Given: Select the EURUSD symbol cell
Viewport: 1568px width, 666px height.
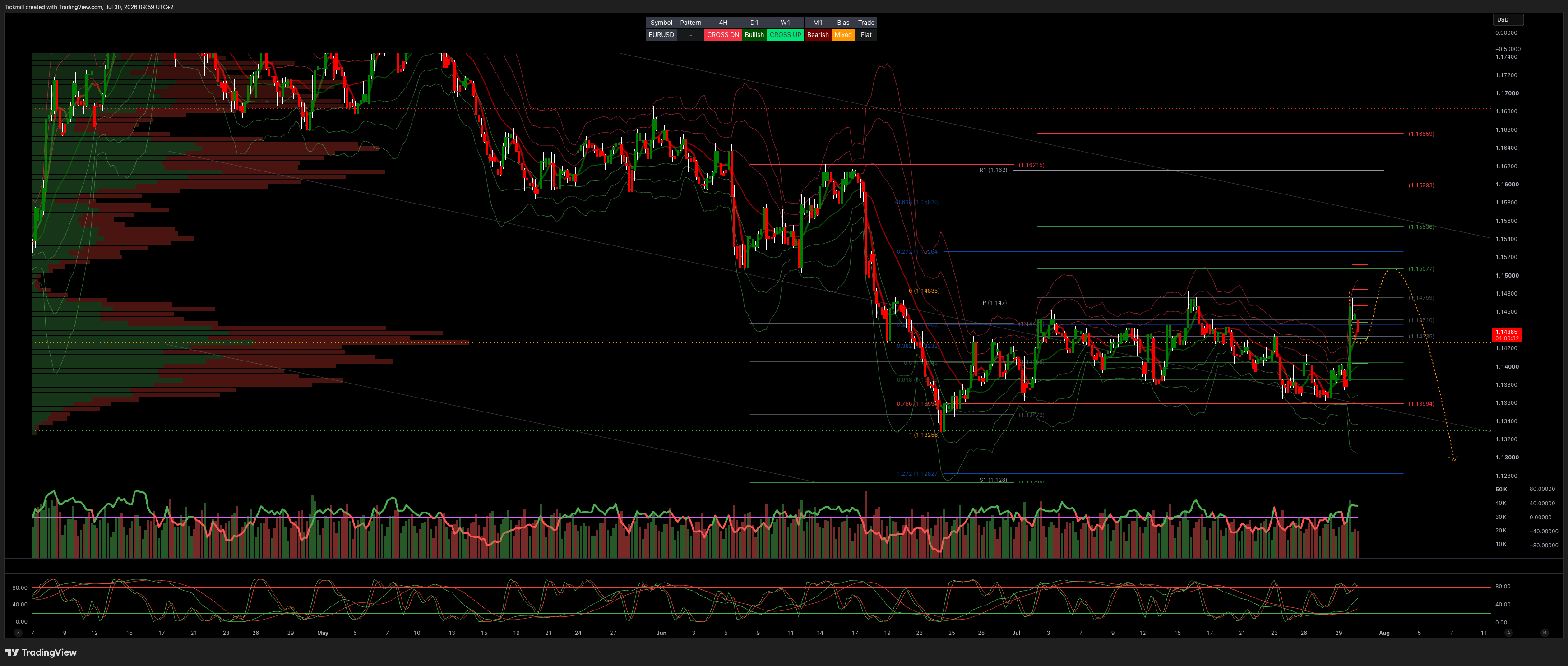Looking at the screenshot, I should coord(661,35).
